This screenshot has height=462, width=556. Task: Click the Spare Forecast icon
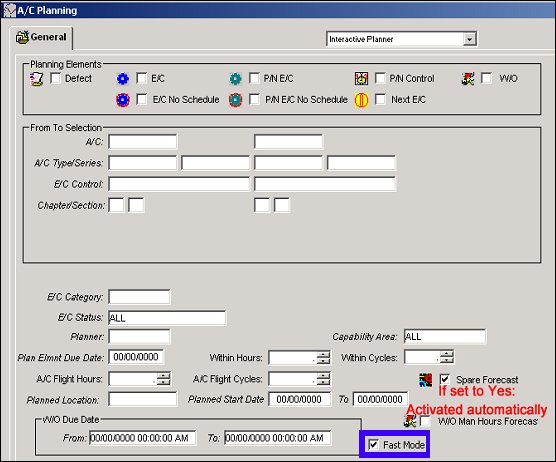[426, 380]
